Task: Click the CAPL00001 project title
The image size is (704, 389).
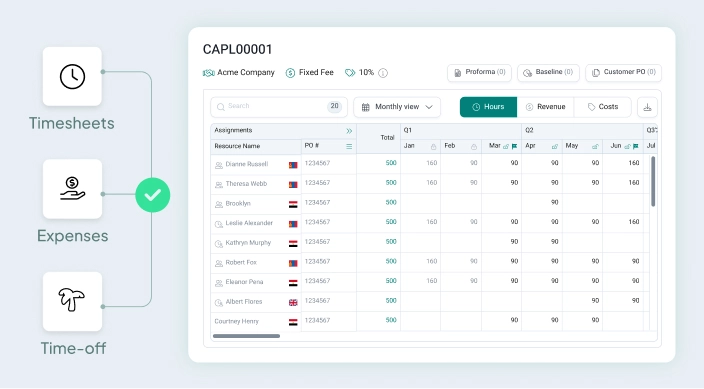Action: click(238, 49)
